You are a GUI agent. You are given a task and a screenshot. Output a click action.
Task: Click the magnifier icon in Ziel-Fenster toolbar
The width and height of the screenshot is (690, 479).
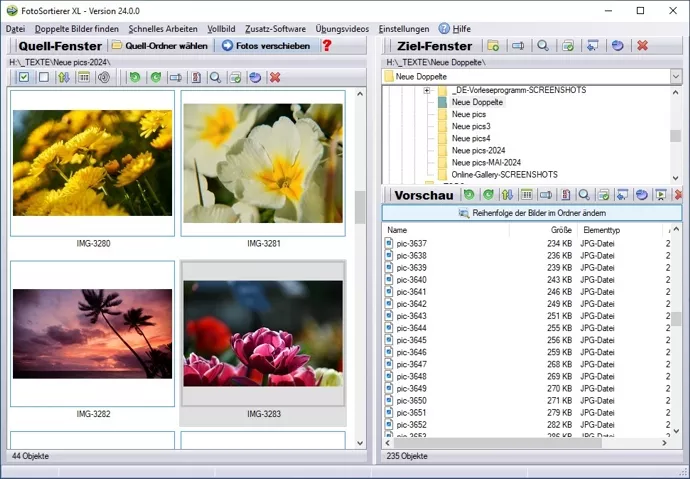tap(542, 46)
